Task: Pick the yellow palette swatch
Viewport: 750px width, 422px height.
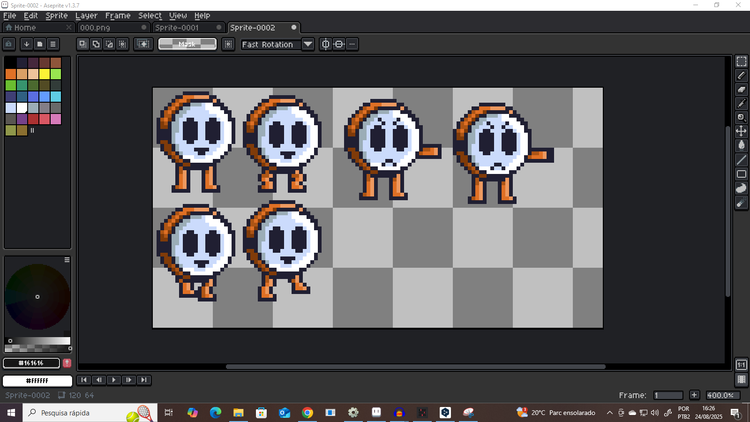Action: (x=44, y=74)
